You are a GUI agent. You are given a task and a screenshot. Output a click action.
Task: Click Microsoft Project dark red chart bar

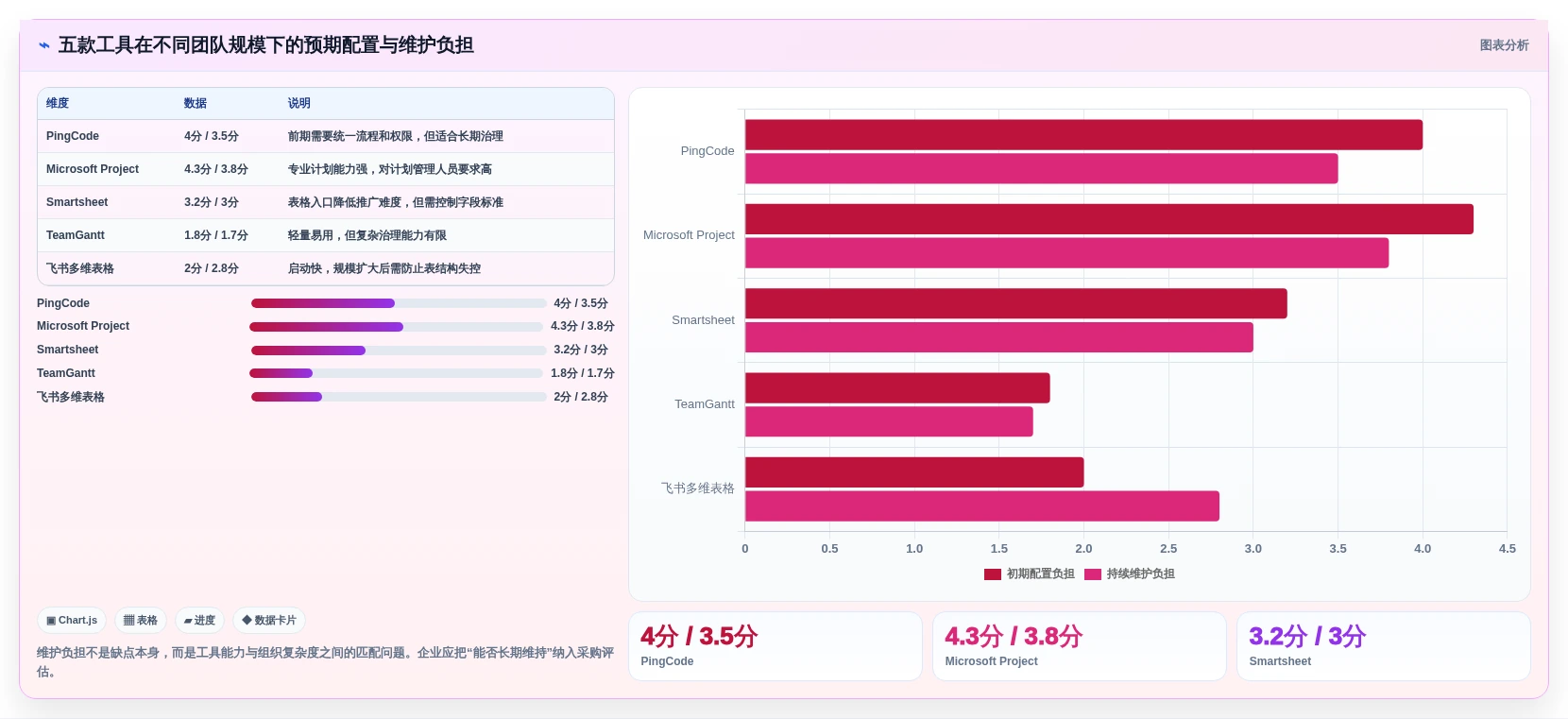pos(1109,219)
